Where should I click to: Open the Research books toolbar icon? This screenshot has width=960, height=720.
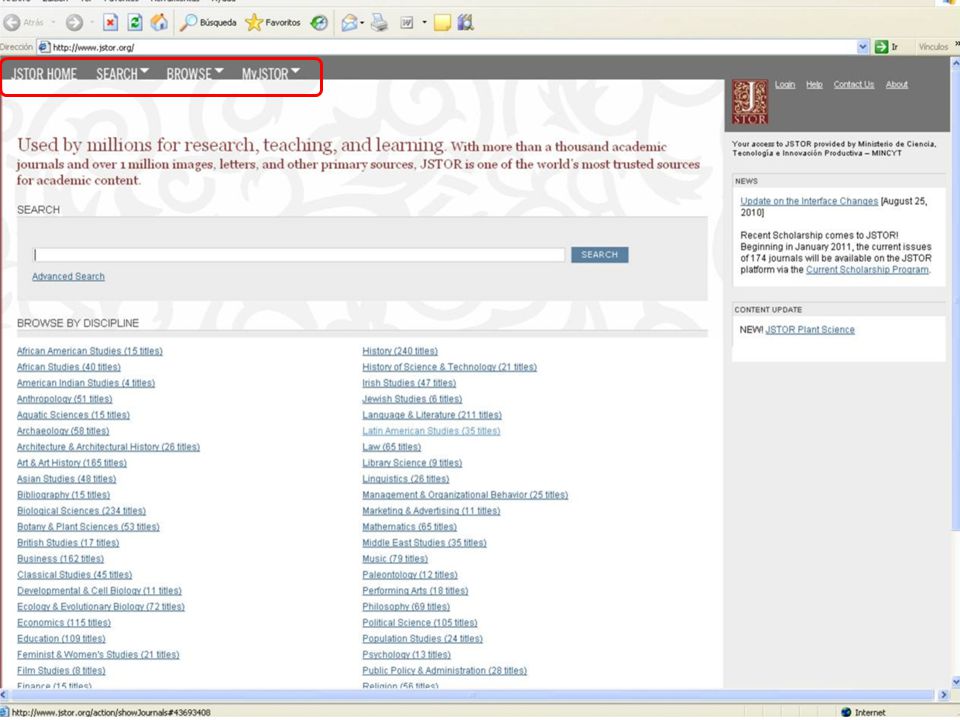point(466,23)
